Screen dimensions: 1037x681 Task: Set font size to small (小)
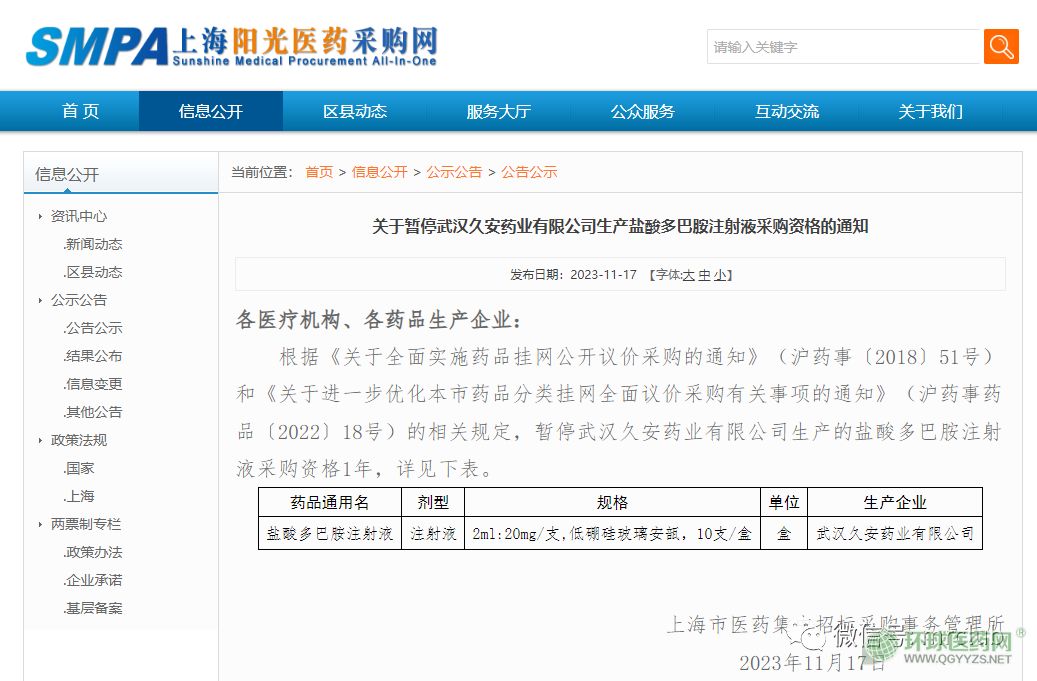click(x=720, y=275)
